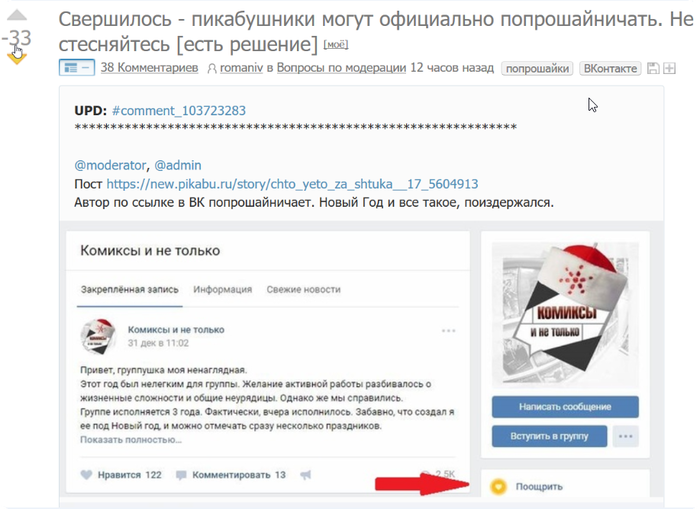The width and height of the screenshot is (700, 509).
Task: Downvote the post with the orange down arrow
Action: click(x=17, y=58)
